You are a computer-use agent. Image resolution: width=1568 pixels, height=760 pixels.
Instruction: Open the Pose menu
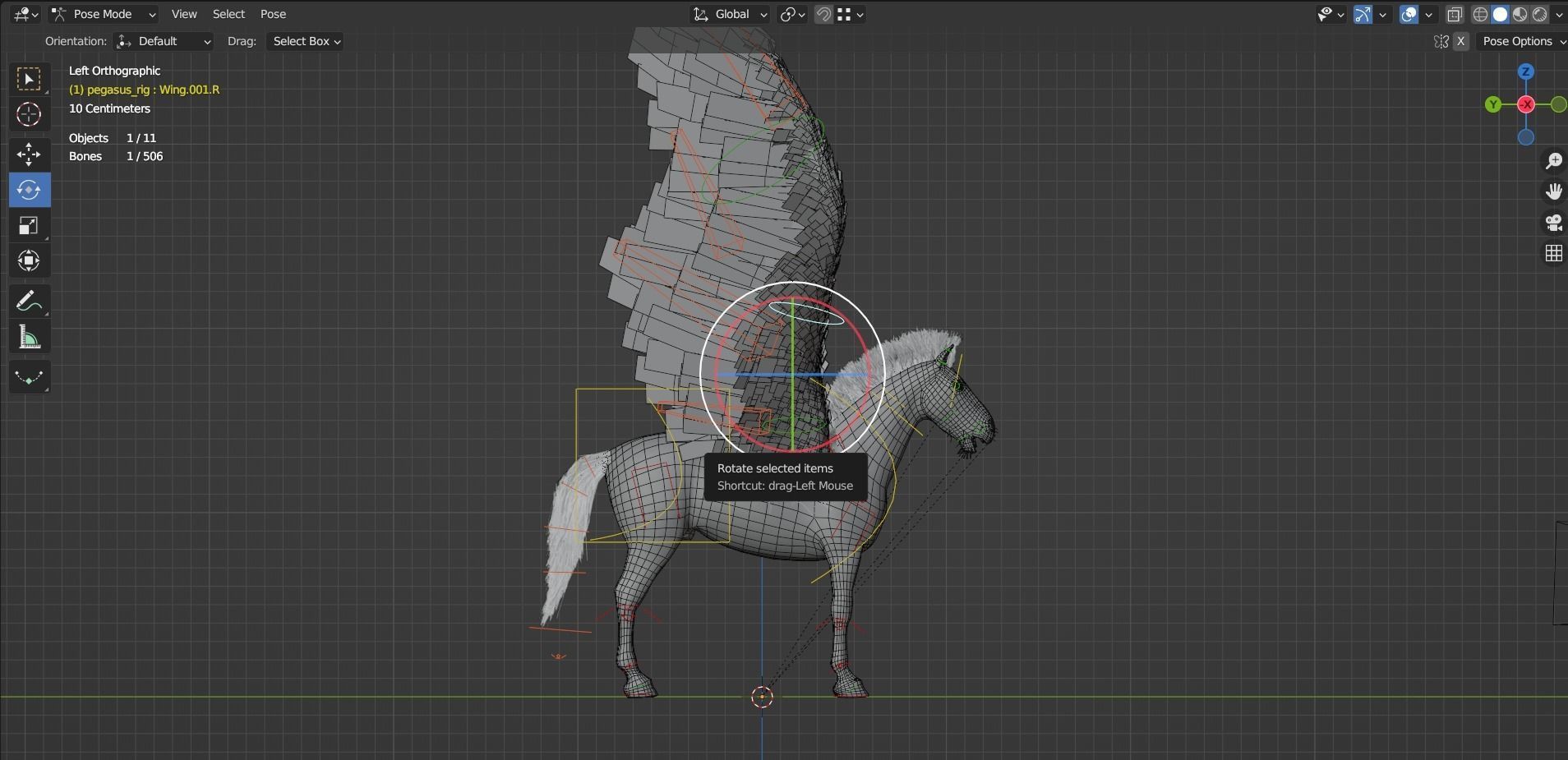[273, 14]
